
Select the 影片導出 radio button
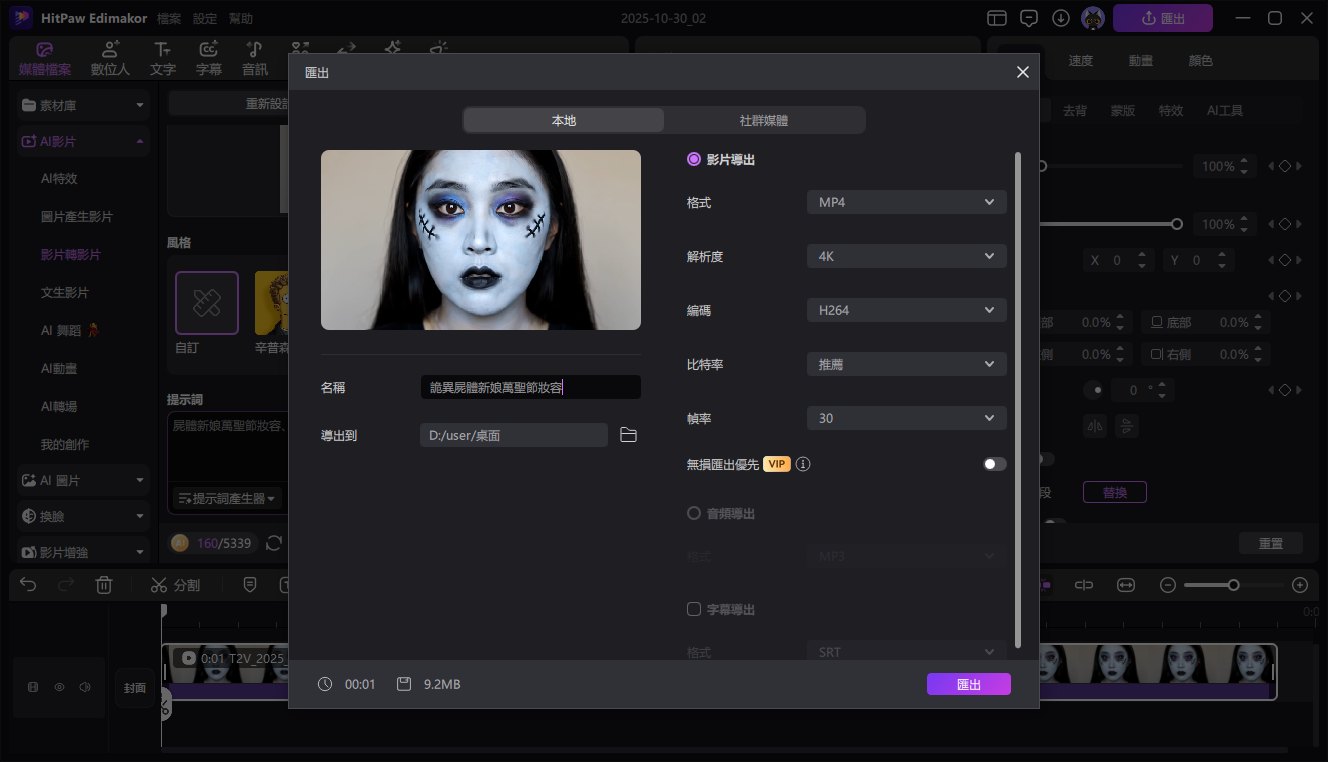pyautogui.click(x=694, y=159)
